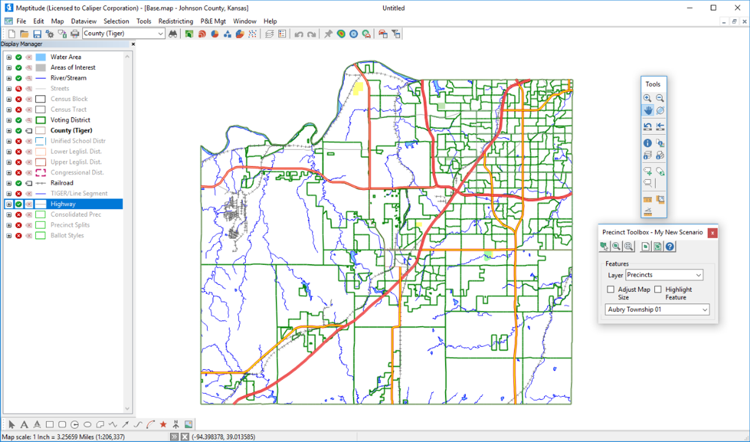Select the Pan hand tool
750x442 pixels.
[647, 110]
